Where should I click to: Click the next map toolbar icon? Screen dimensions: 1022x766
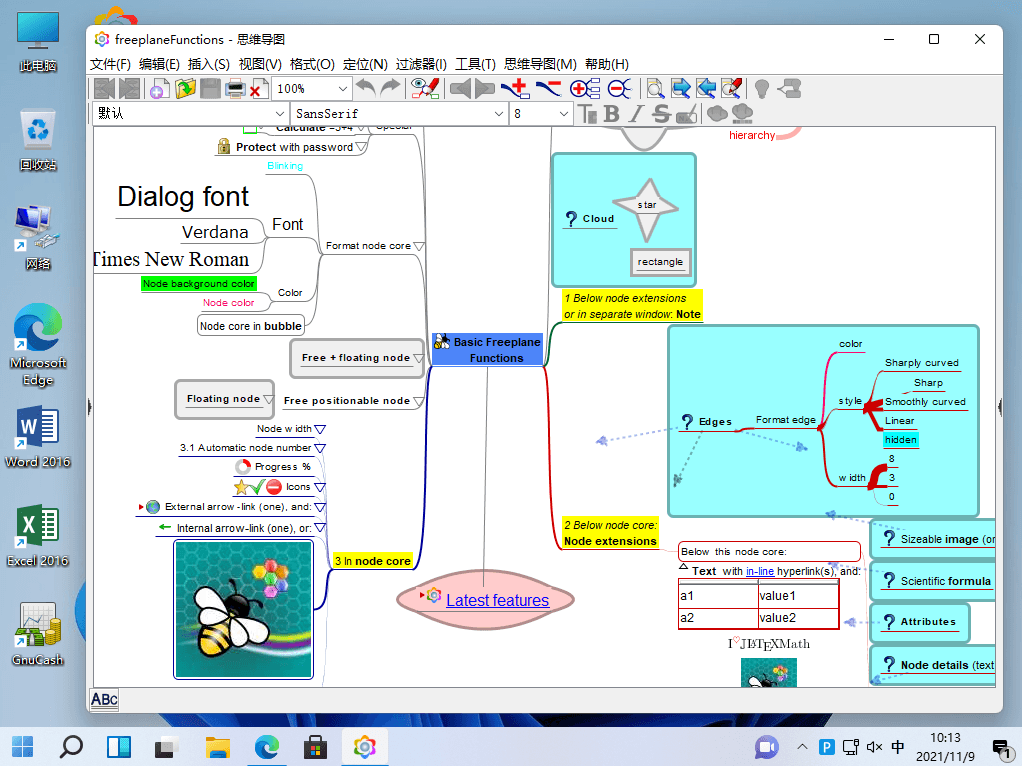(x=129, y=89)
